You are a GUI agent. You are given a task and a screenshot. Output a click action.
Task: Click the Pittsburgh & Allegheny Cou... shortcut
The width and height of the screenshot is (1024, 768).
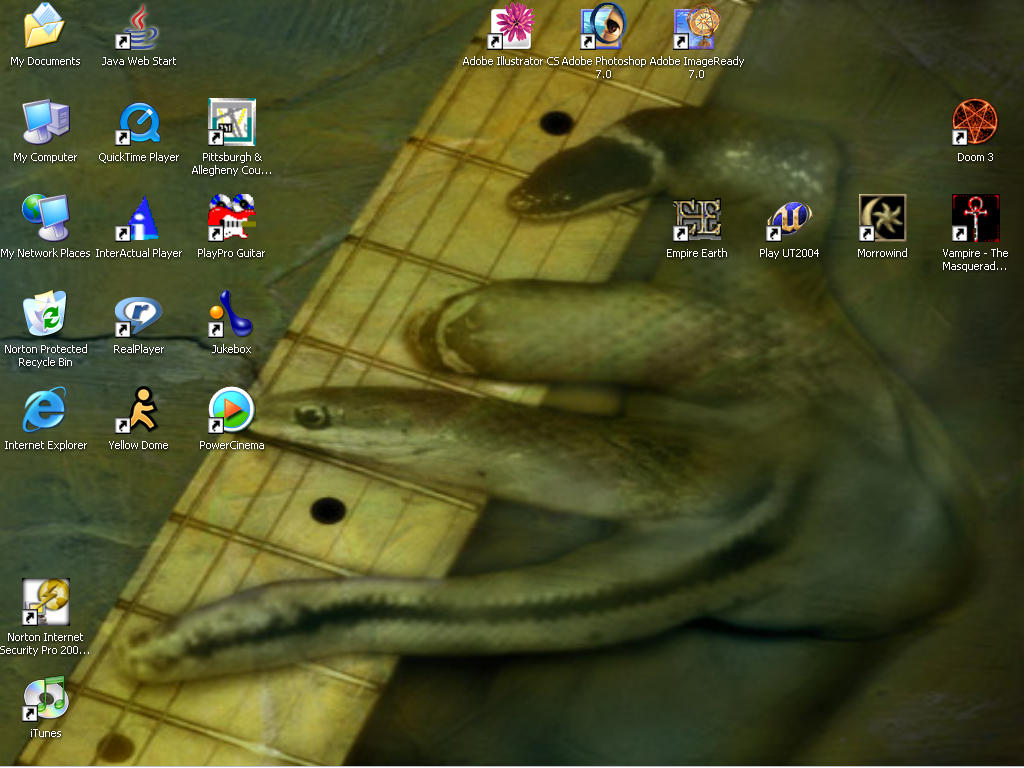click(231, 122)
